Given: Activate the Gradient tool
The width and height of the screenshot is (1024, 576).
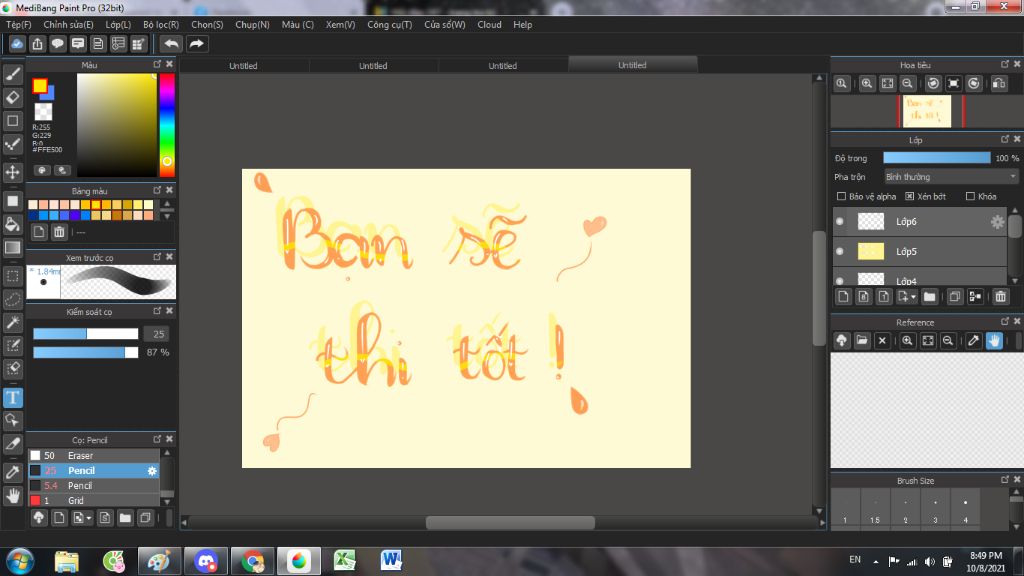Looking at the screenshot, I should (12, 248).
